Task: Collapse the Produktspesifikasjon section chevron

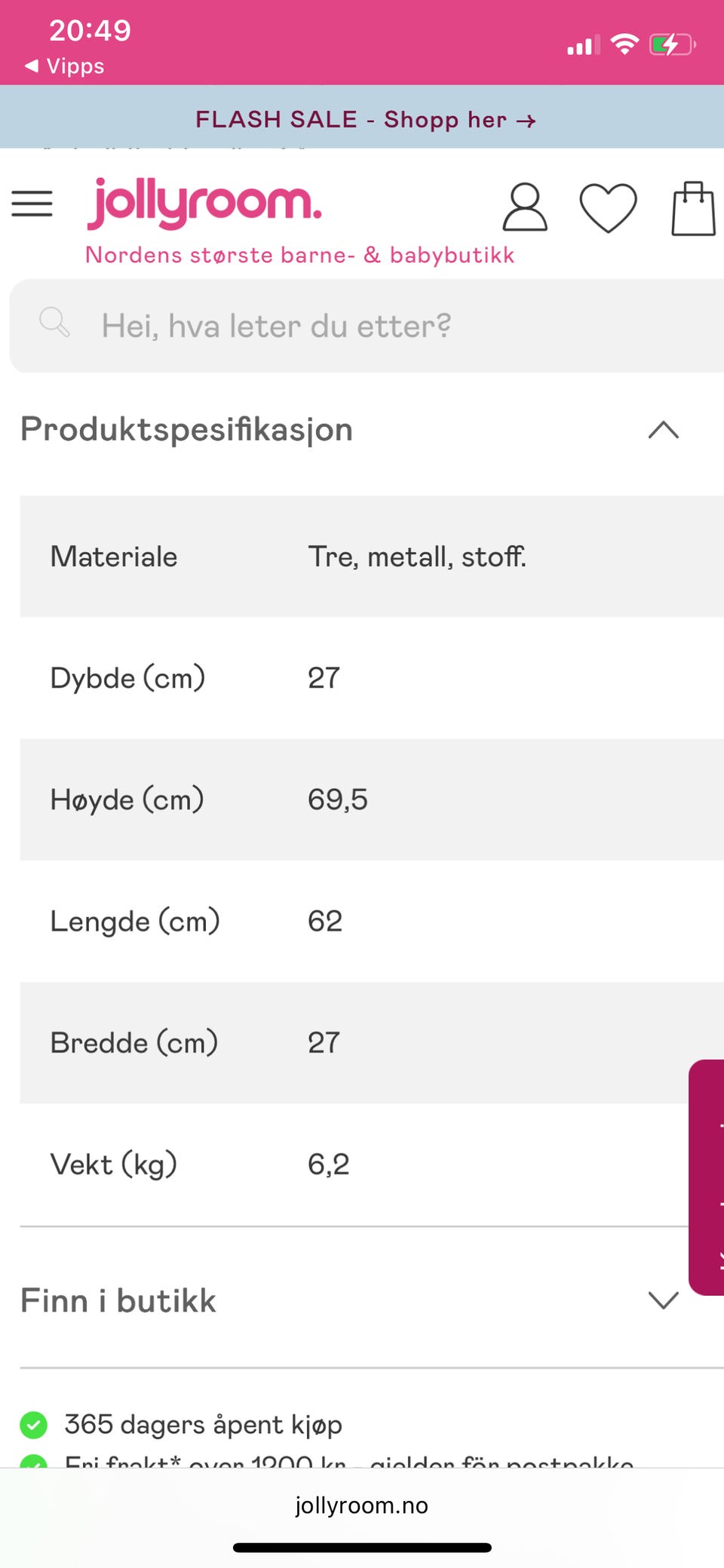Action: (x=663, y=430)
